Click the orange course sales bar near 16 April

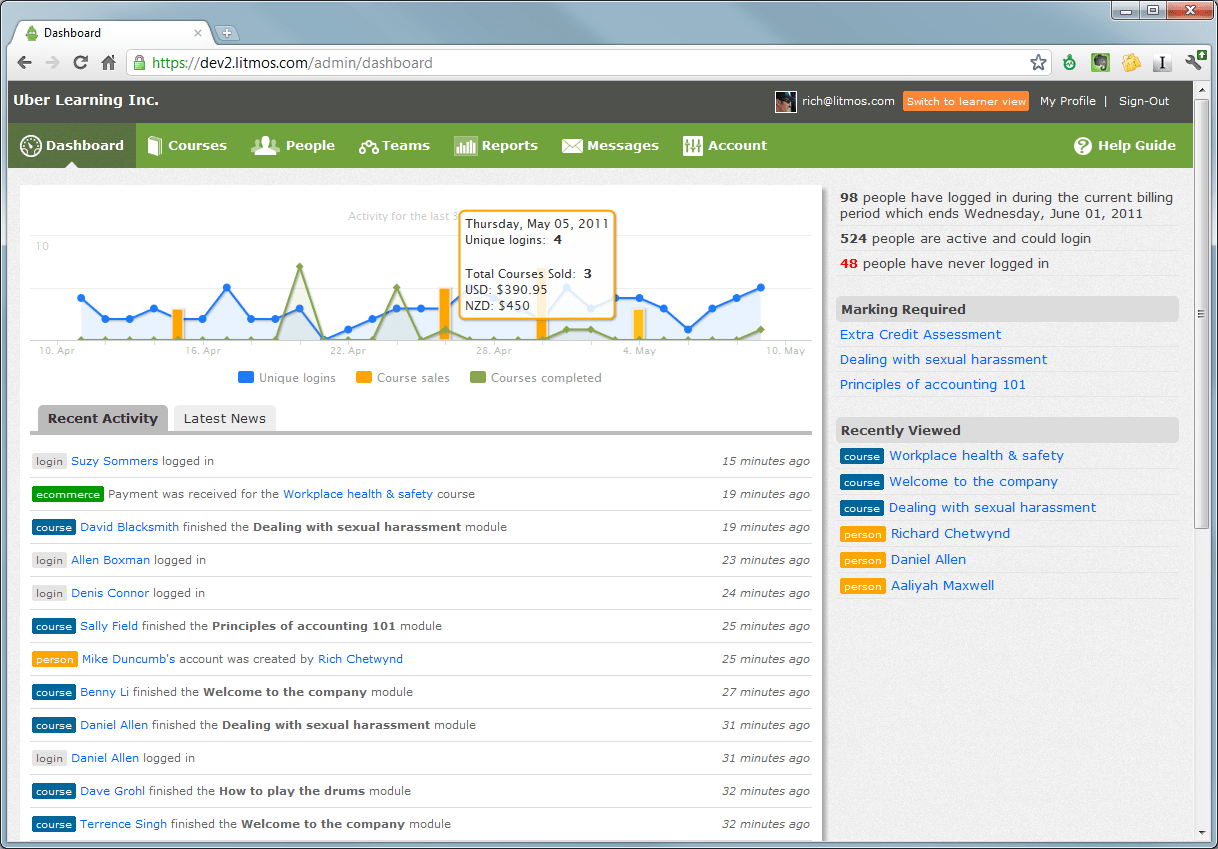178,325
